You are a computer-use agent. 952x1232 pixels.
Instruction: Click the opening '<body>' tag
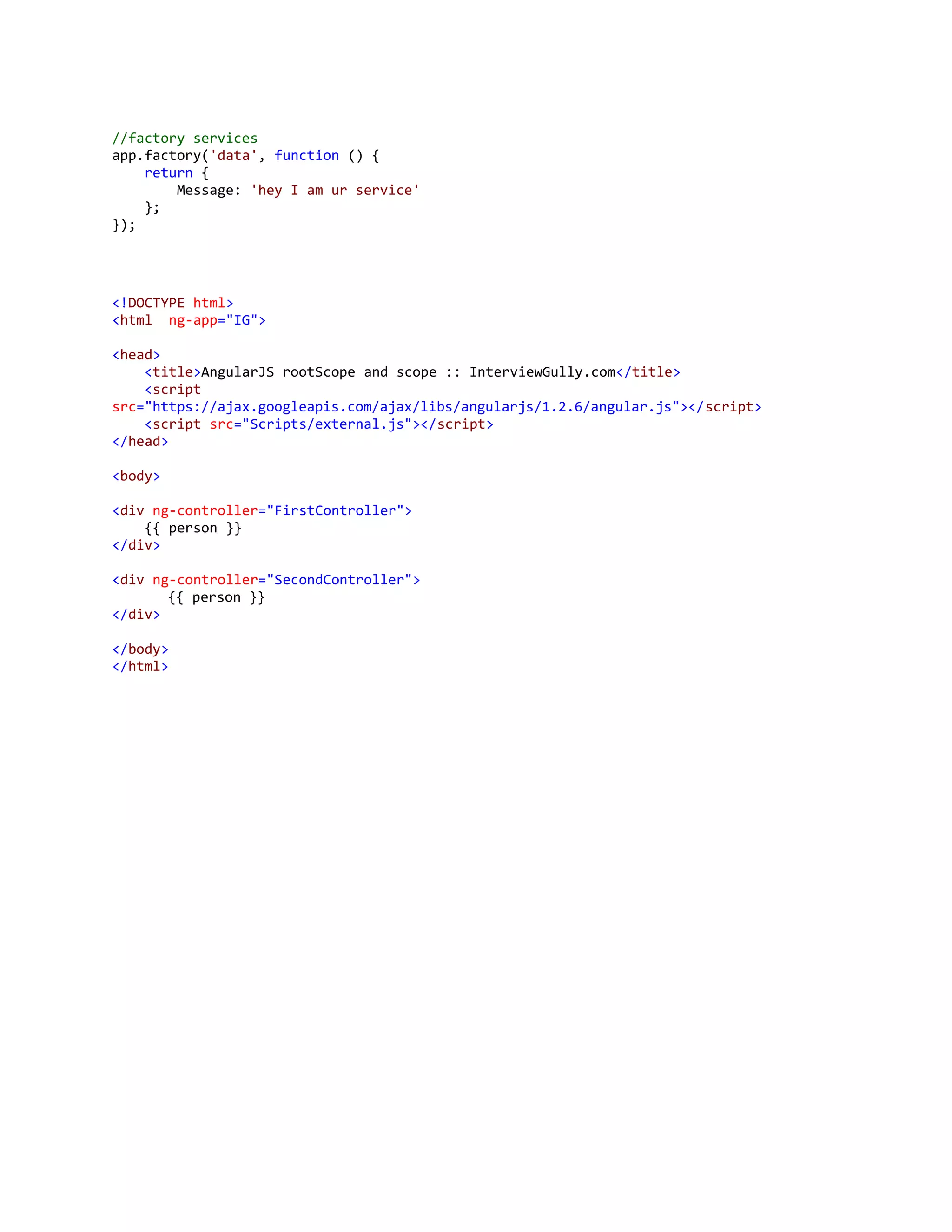(136, 476)
